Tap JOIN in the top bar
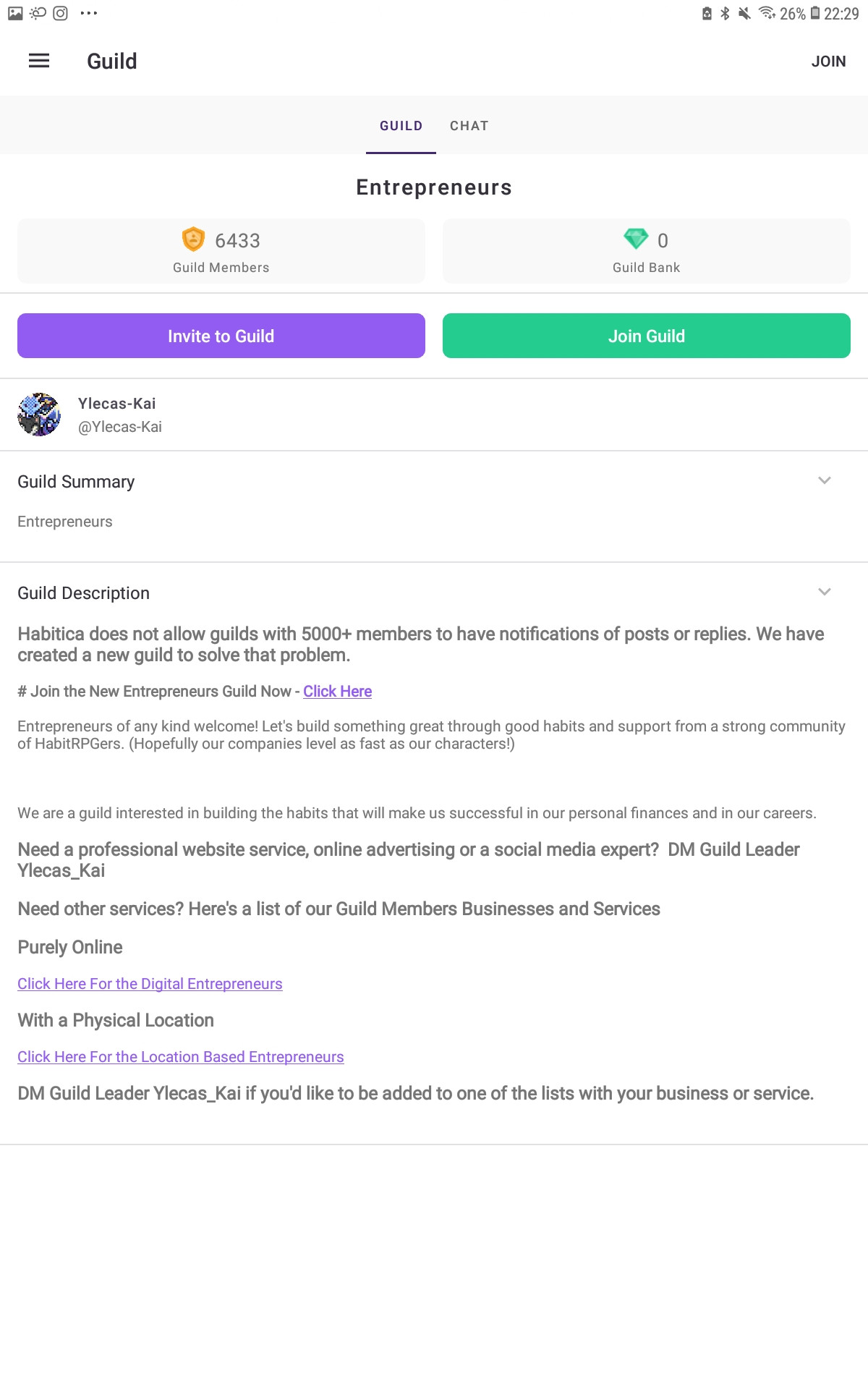Screen dimensions: 868x1389 coord(828,61)
